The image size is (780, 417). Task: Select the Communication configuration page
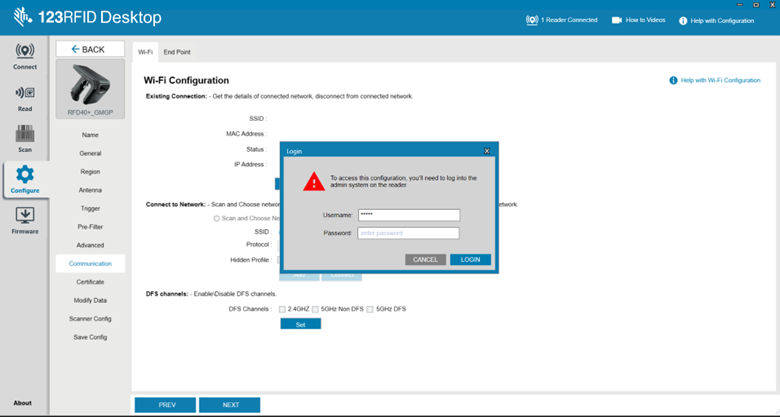[90, 264]
